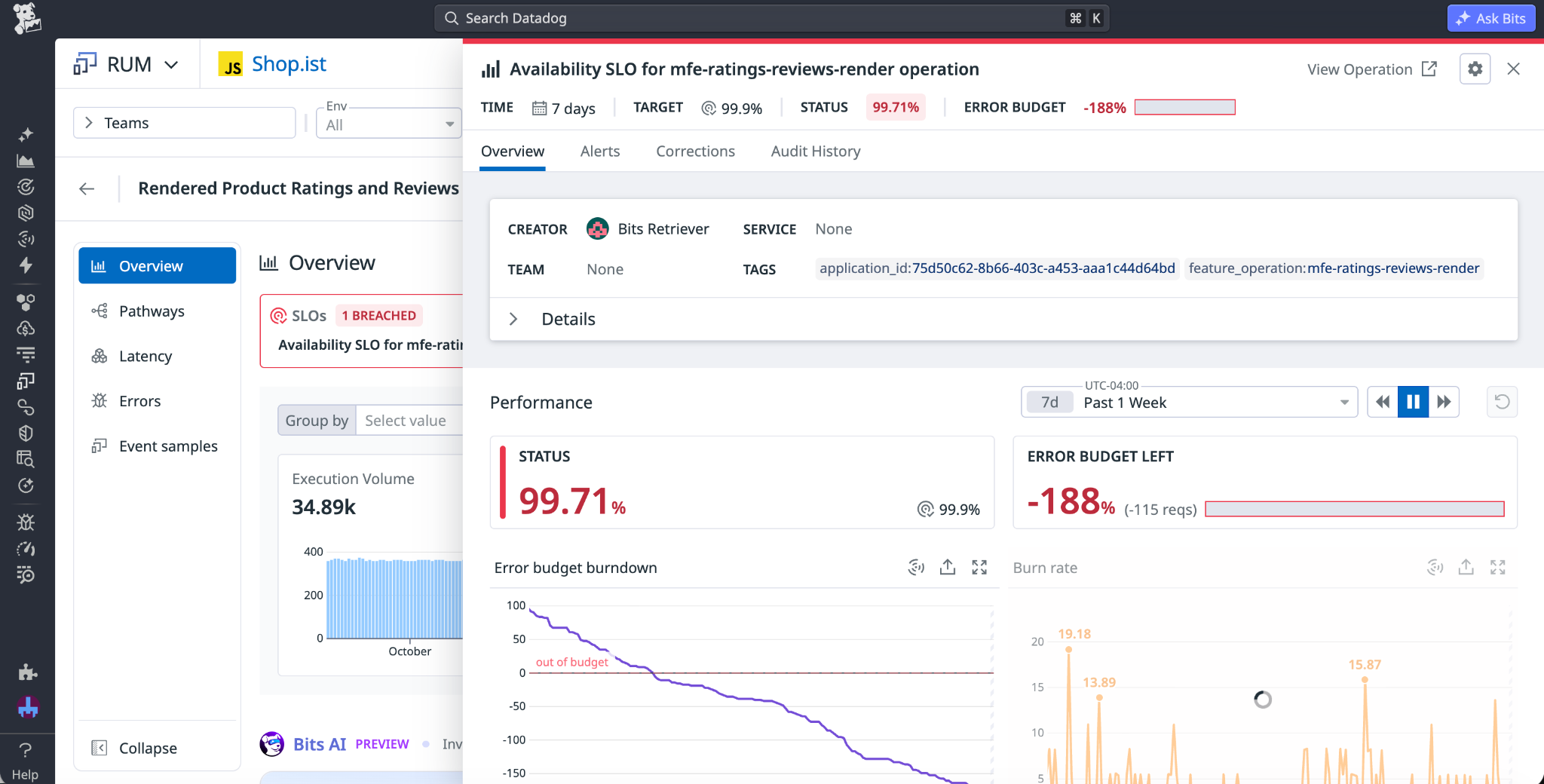The image size is (1544, 784).
Task: Open the Past 1 Week time dropdown
Action: [x=1189, y=402]
